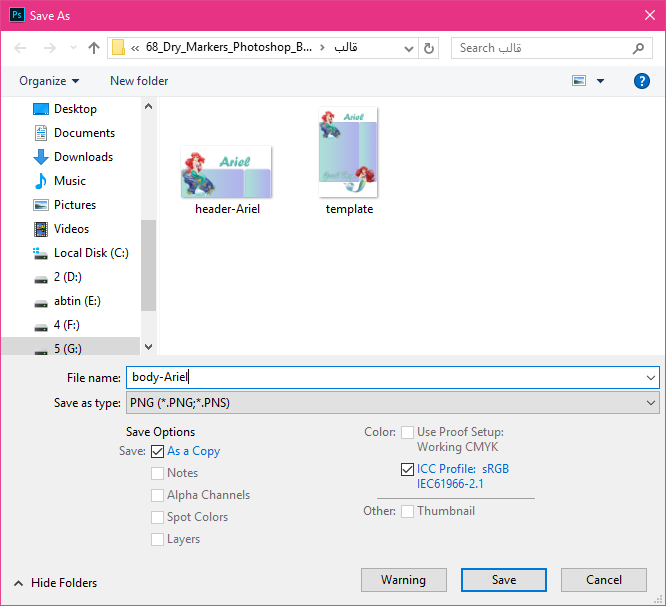The image size is (666, 606).
Task: Expand address bar history dropdown
Action: pyautogui.click(x=409, y=48)
